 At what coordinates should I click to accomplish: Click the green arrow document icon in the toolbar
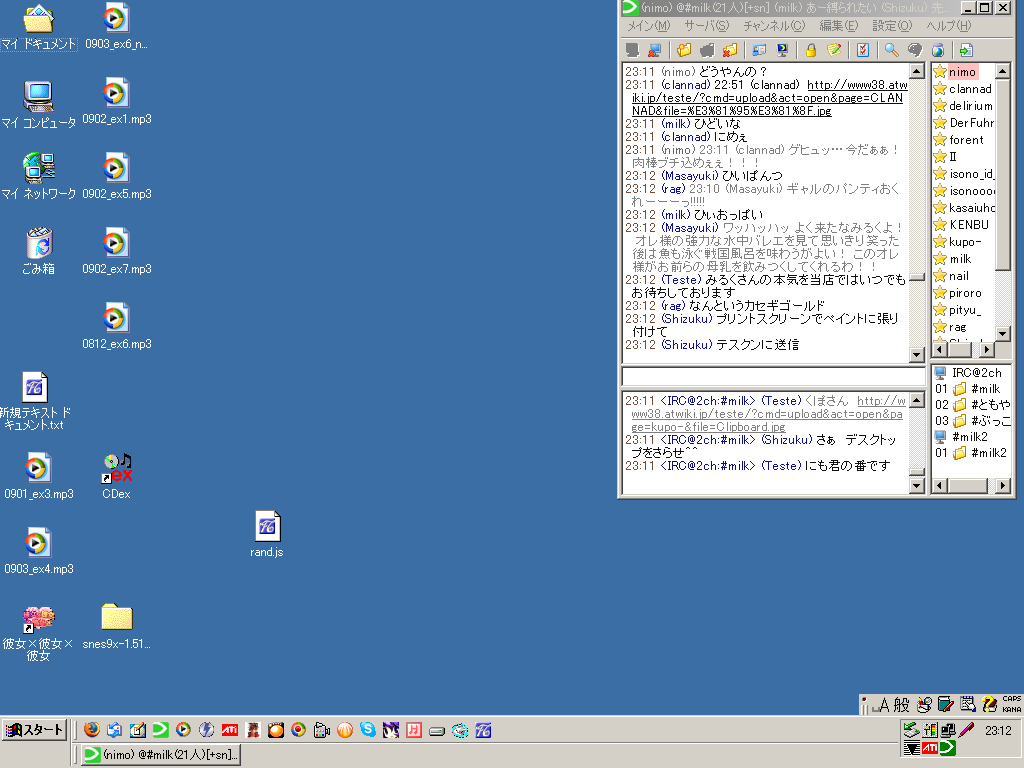pyautogui.click(x=965, y=50)
